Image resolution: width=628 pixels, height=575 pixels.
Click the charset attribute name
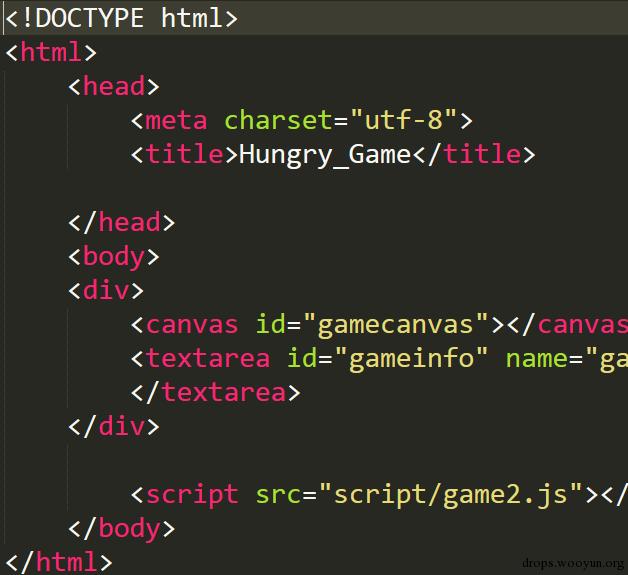click(278, 120)
